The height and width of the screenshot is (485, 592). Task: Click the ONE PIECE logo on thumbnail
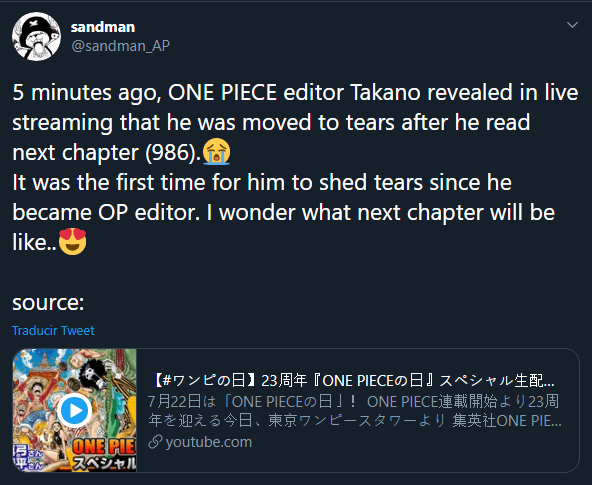coord(104,446)
